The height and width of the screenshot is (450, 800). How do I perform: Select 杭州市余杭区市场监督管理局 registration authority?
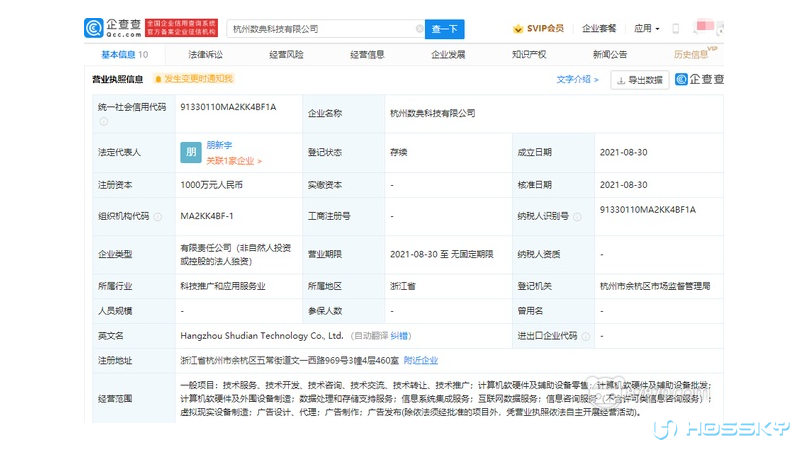tap(655, 286)
